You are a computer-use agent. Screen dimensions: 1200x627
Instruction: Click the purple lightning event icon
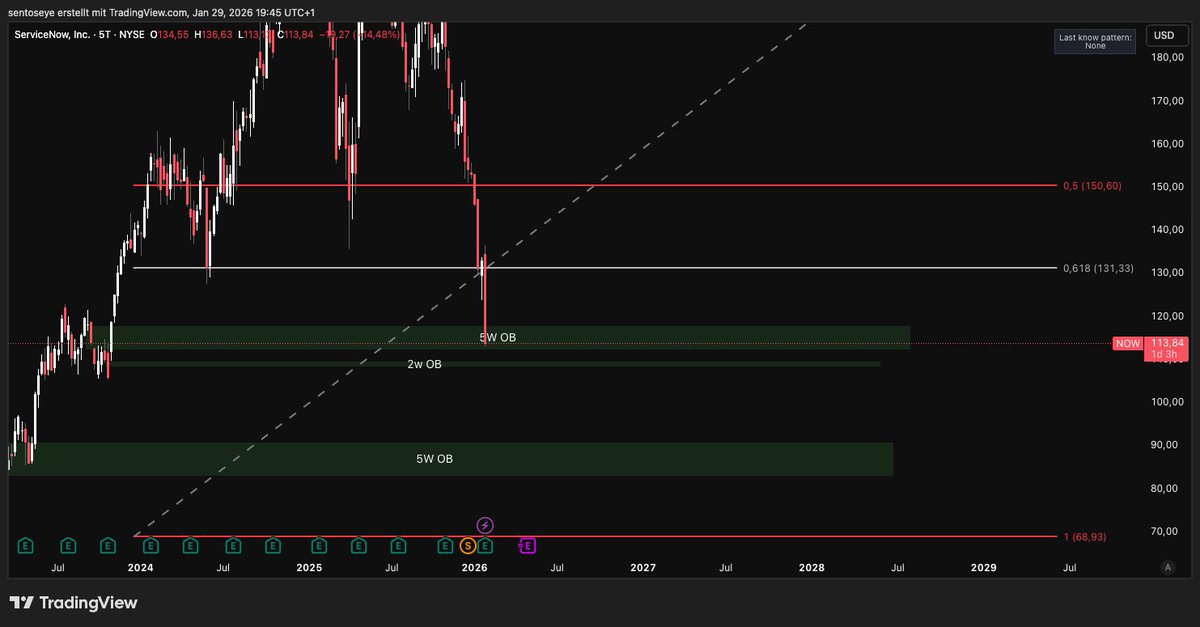click(x=485, y=525)
